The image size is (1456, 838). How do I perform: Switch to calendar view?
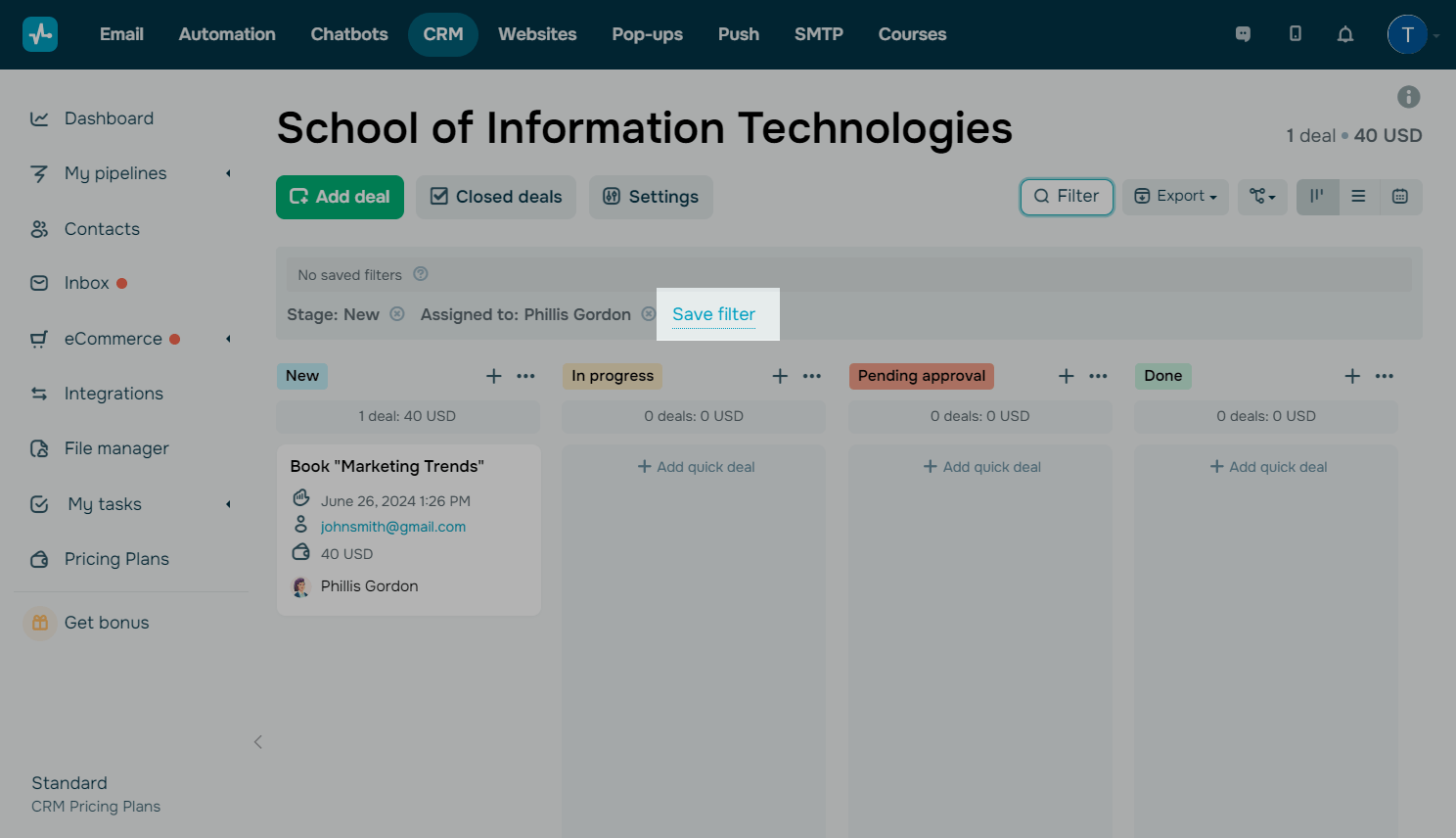(x=1400, y=197)
